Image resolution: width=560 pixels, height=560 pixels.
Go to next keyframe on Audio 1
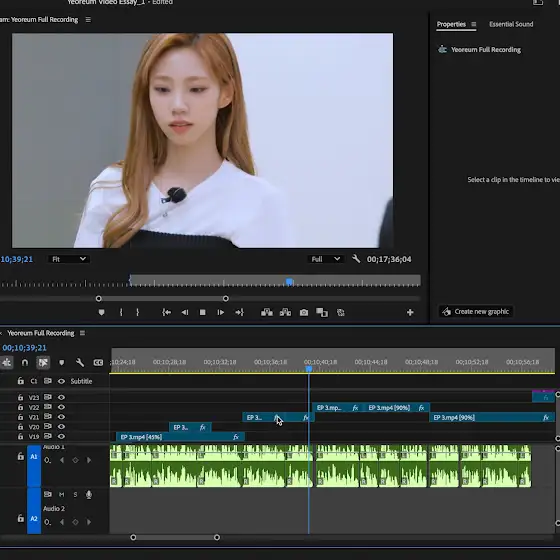[89, 460]
